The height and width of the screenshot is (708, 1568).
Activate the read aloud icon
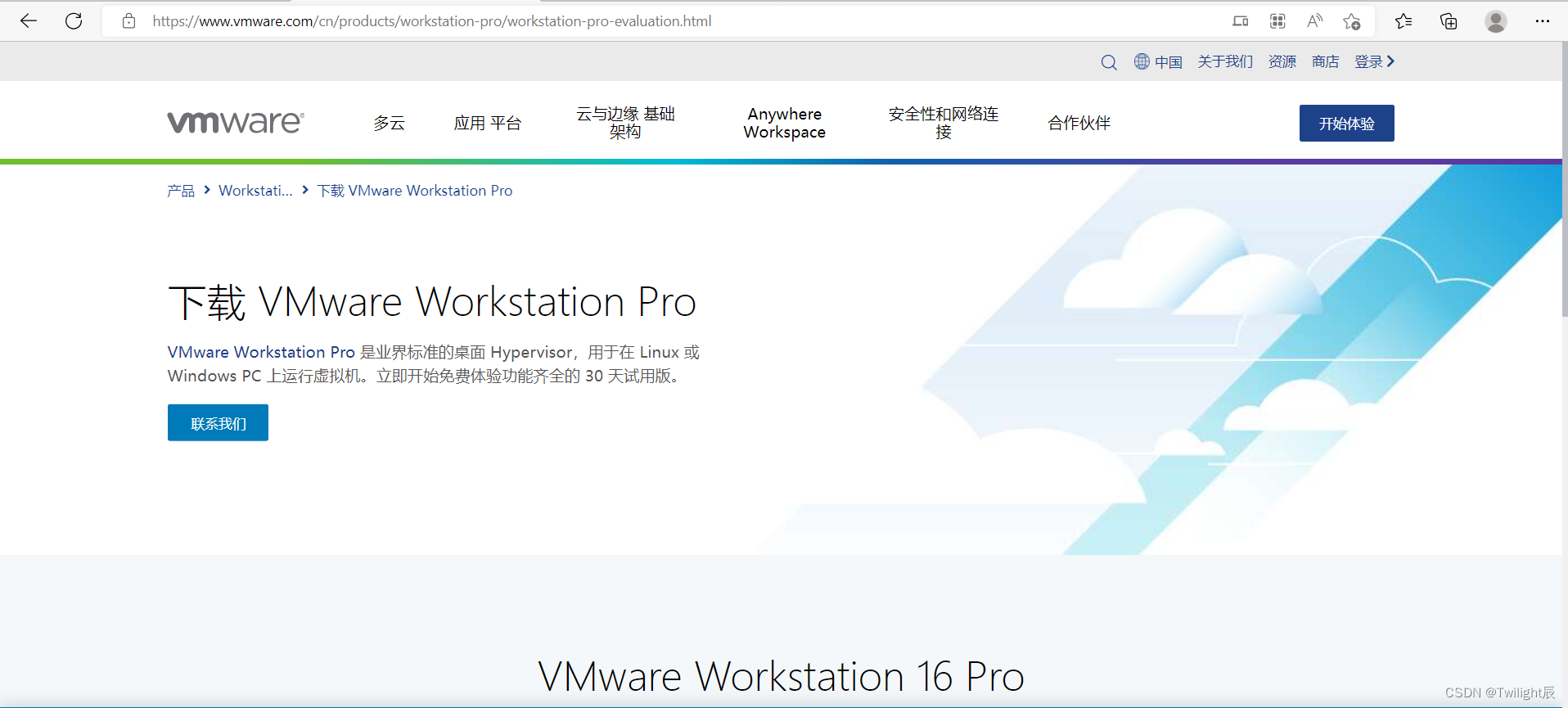click(1314, 21)
